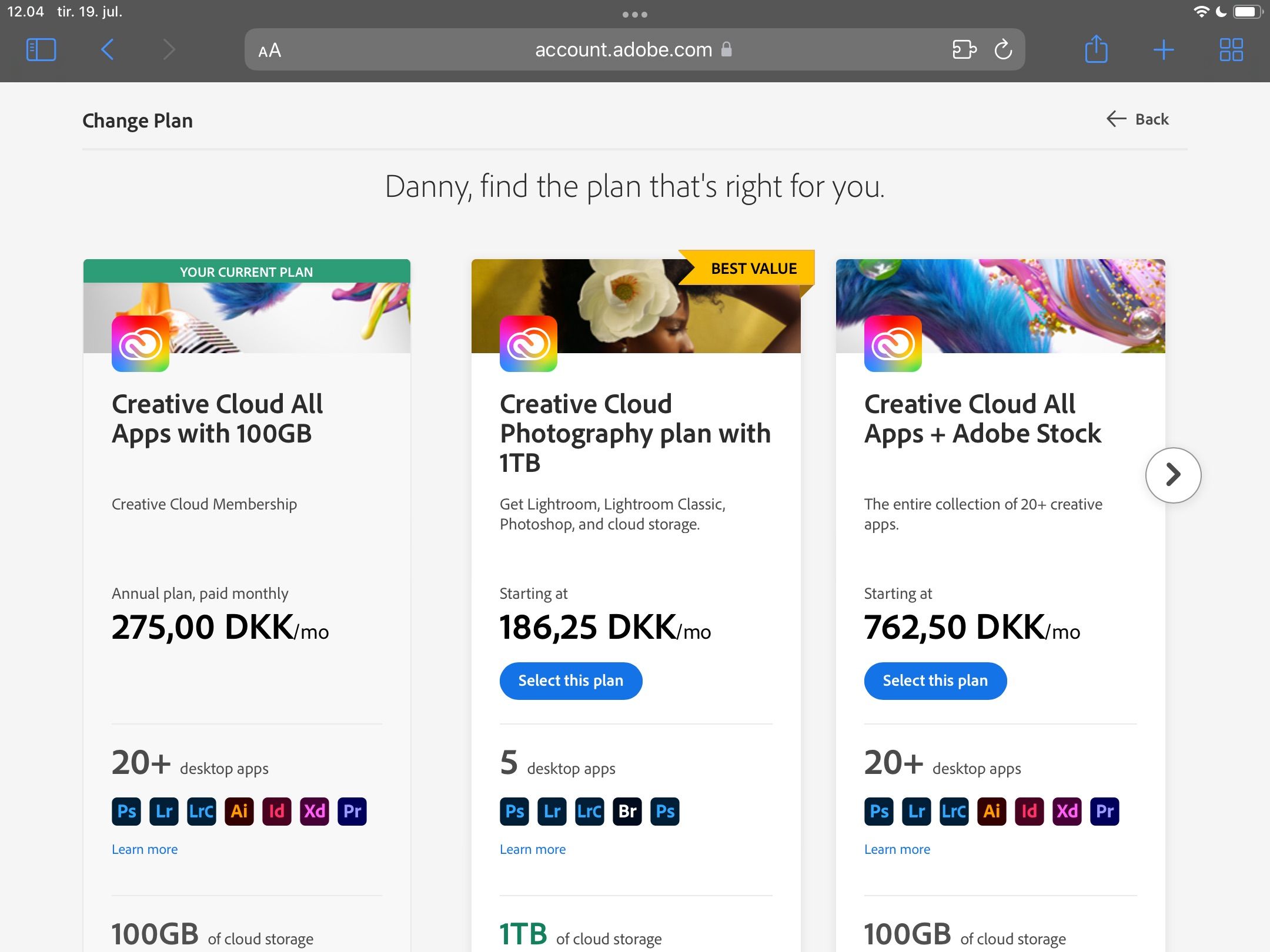Viewport: 1270px width, 952px height.
Task: Tap the Lightroom Classic icon in Adobe Stock plan
Action: pyautogui.click(x=954, y=812)
